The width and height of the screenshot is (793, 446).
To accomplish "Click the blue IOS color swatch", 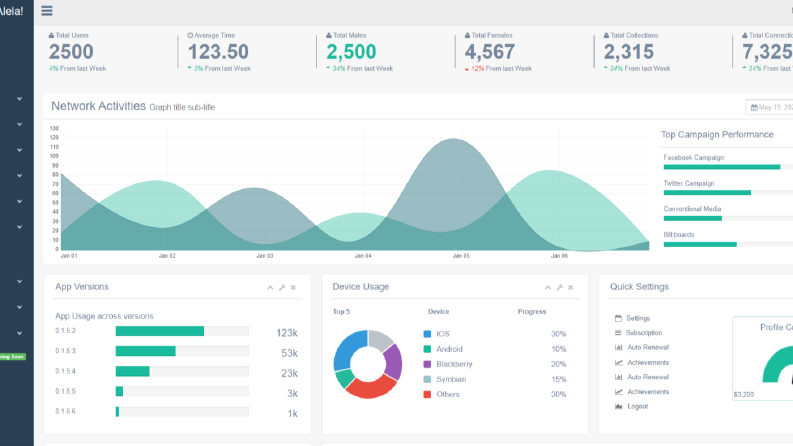I will coord(427,334).
